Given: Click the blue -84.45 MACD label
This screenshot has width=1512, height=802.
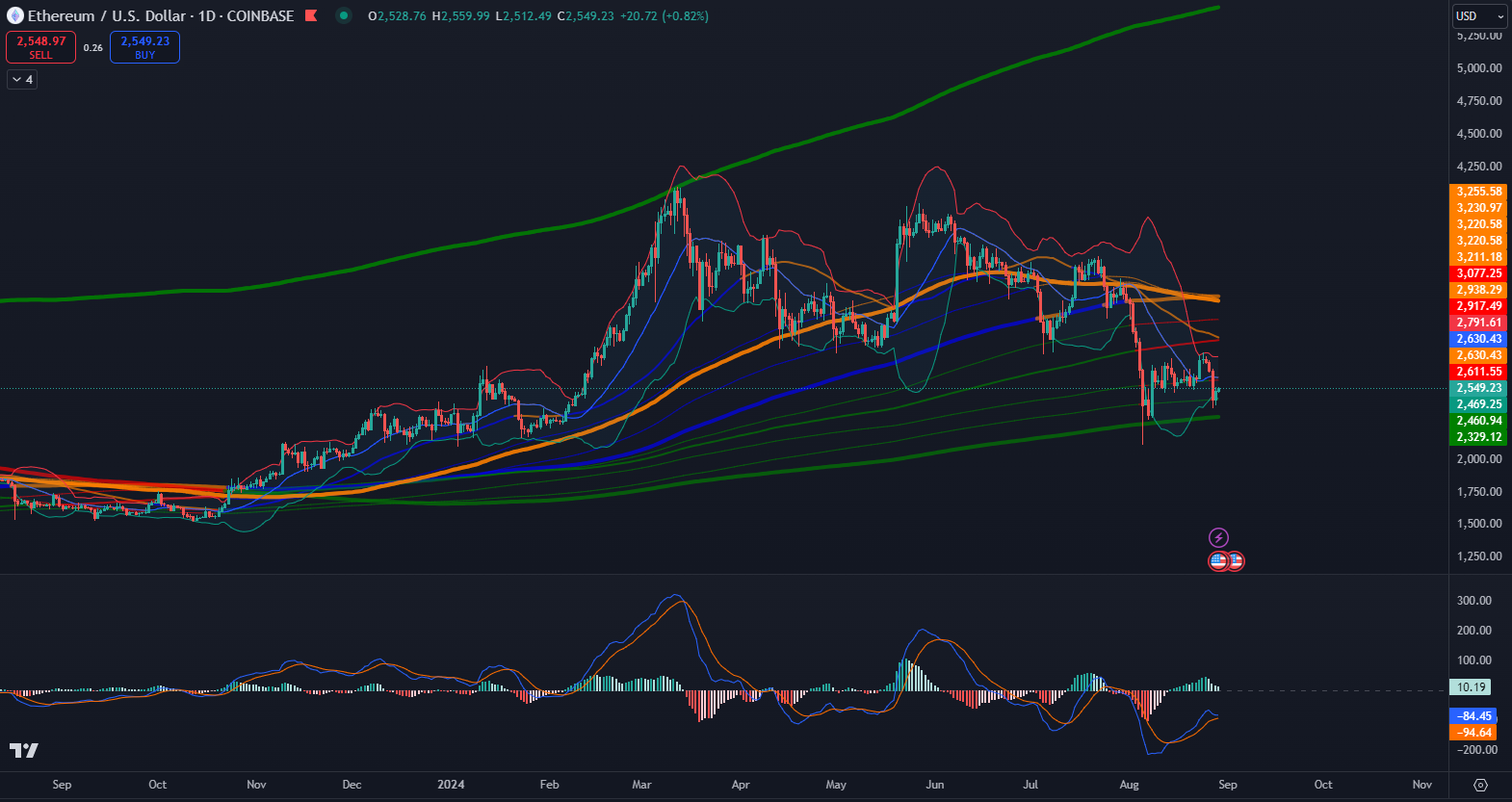Looking at the screenshot, I should coord(1473,716).
